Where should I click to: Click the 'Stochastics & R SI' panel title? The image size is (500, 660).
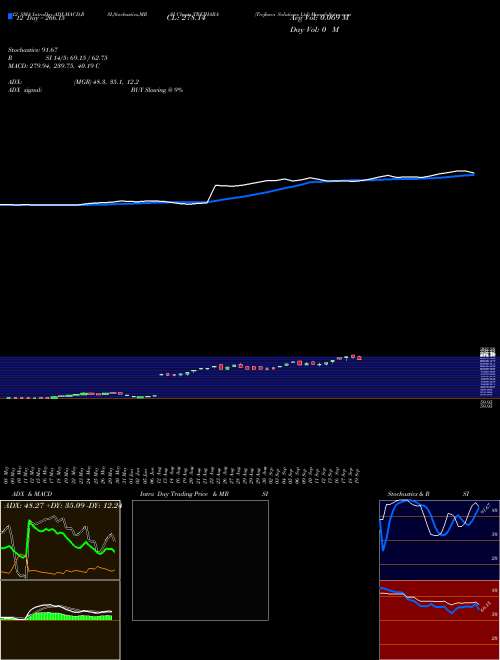tap(428, 494)
